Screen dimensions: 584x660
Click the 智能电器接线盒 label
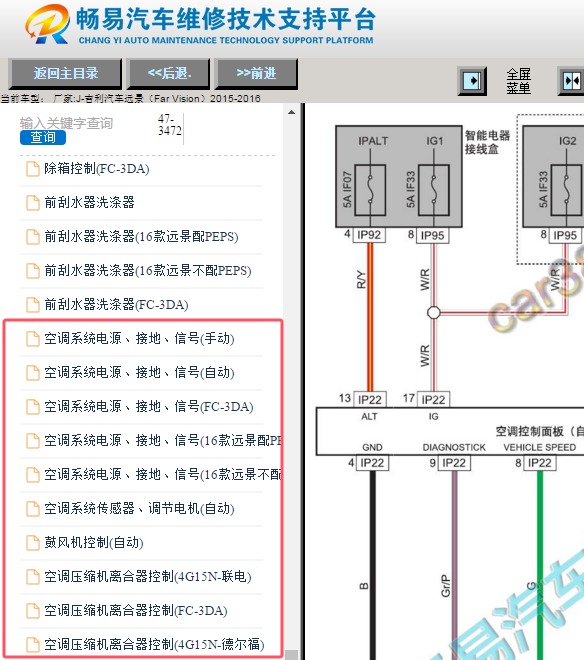[x=487, y=142]
